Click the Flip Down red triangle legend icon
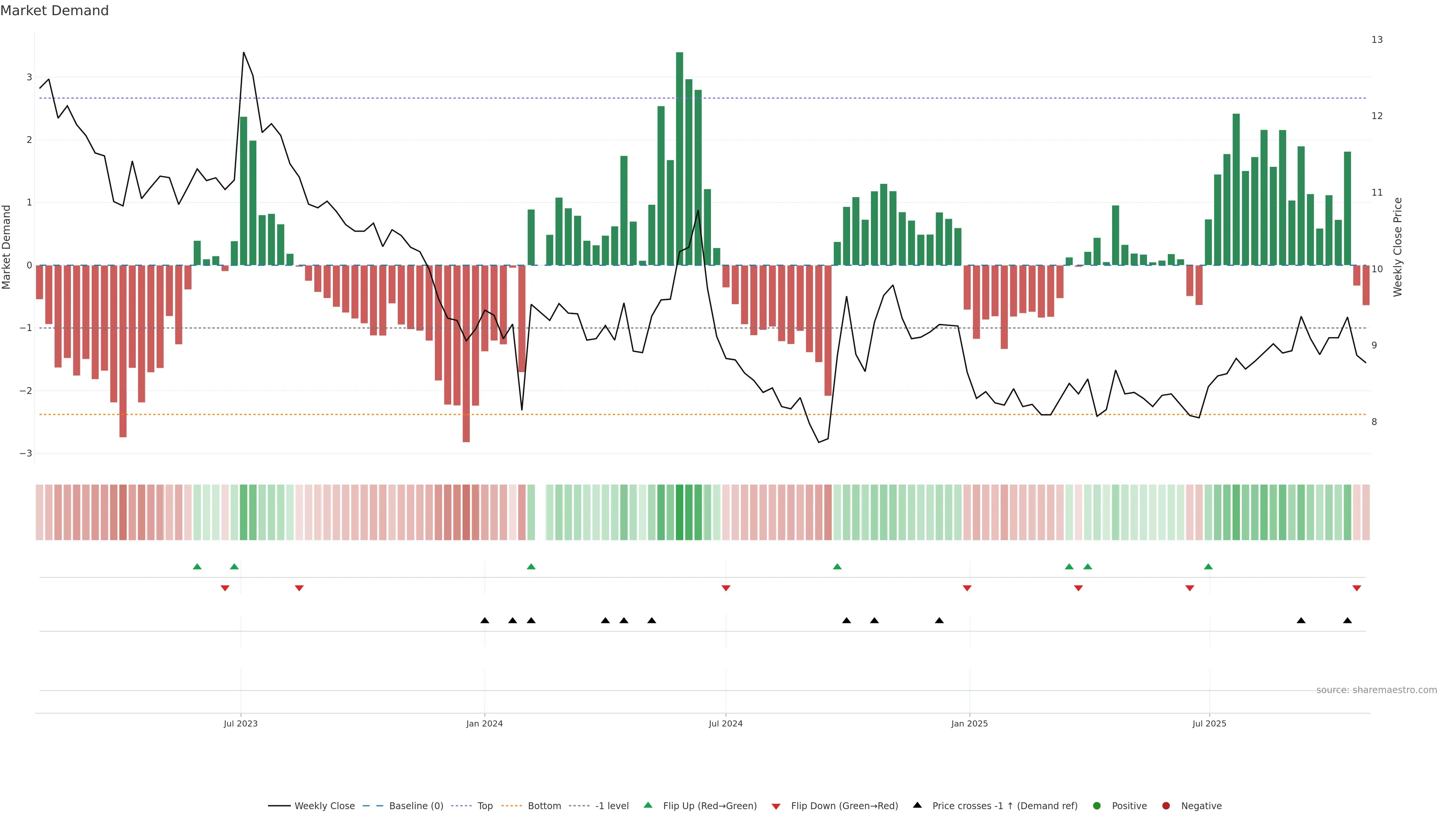Image resolution: width=1456 pixels, height=819 pixels. click(776, 806)
